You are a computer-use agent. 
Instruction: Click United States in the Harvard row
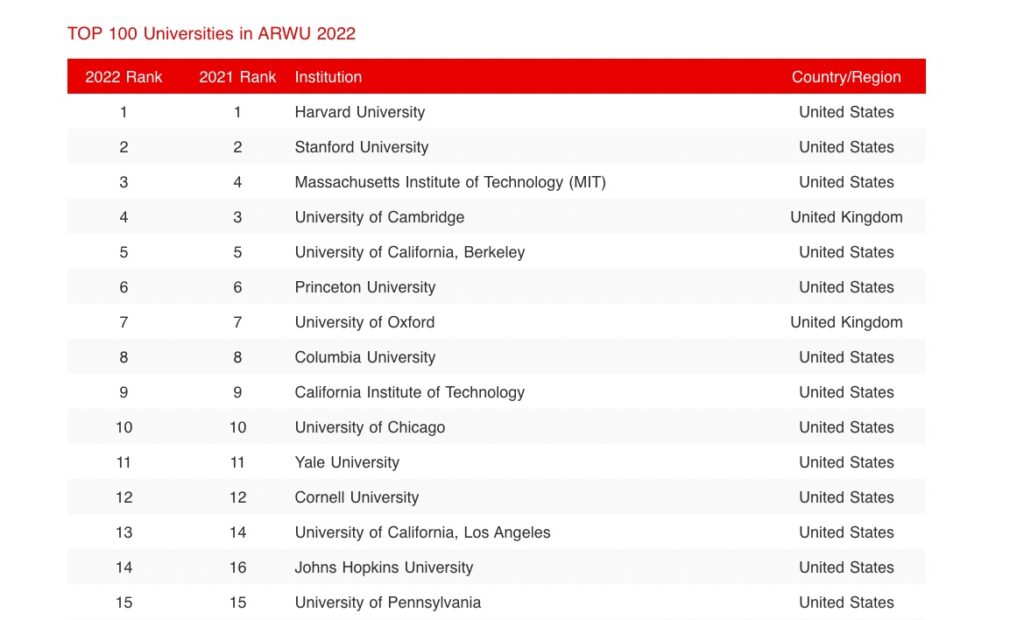(x=846, y=112)
